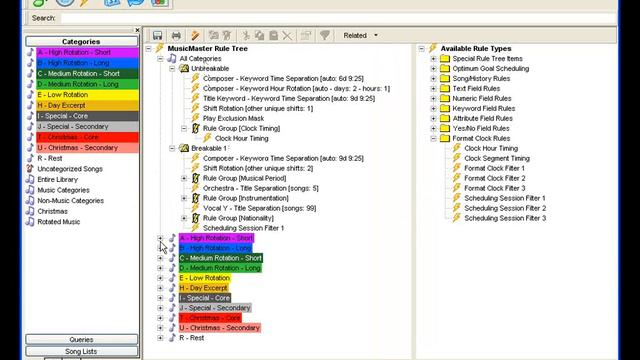The height and width of the screenshot is (360, 640).
Task: Expand Rule Group [Instrumentation]
Action: pos(184,198)
